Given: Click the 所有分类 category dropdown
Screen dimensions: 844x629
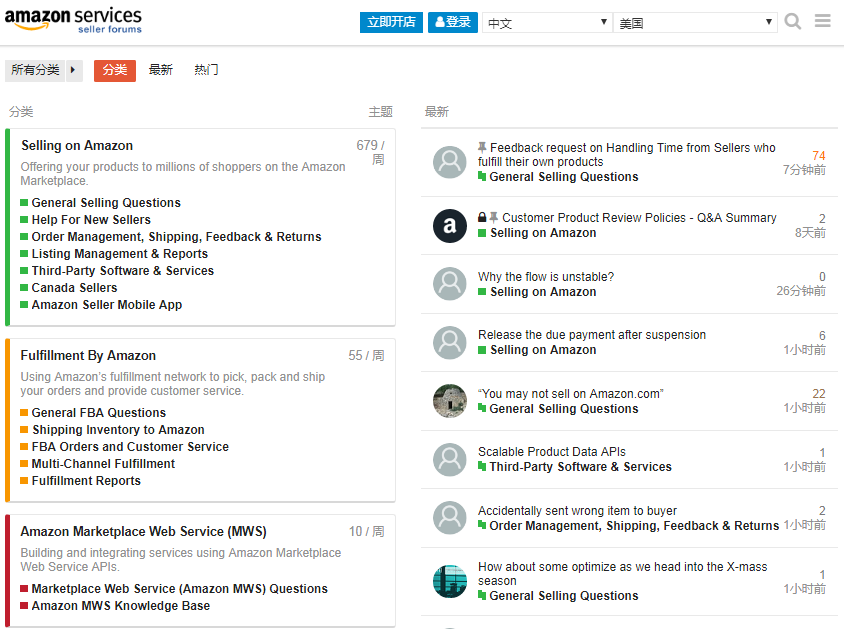Looking at the screenshot, I should (x=35, y=70).
